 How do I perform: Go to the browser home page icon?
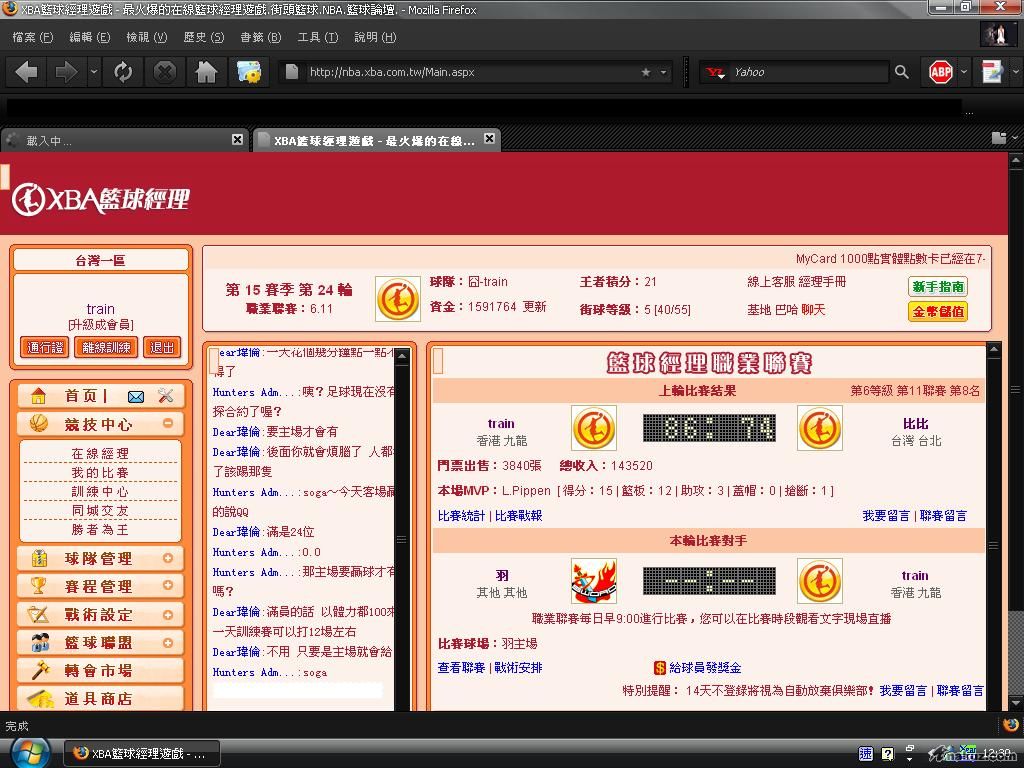click(206, 72)
